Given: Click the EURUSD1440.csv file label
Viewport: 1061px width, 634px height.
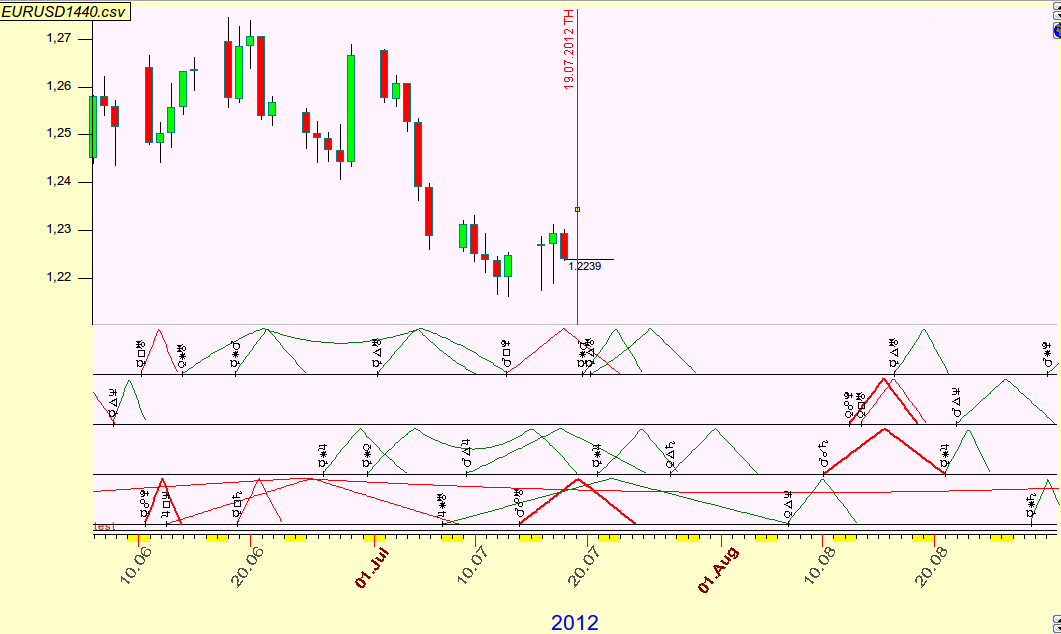Looking at the screenshot, I should pos(65,11).
